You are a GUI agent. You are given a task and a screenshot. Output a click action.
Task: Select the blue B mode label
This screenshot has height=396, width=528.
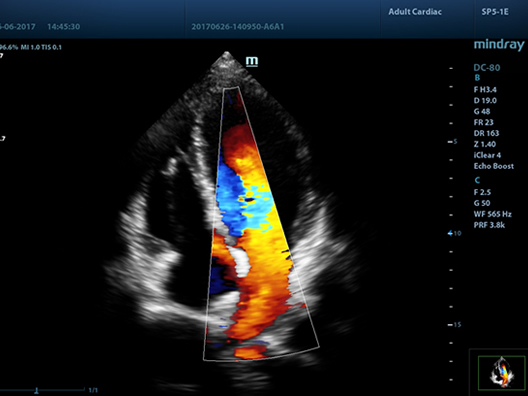(477, 78)
